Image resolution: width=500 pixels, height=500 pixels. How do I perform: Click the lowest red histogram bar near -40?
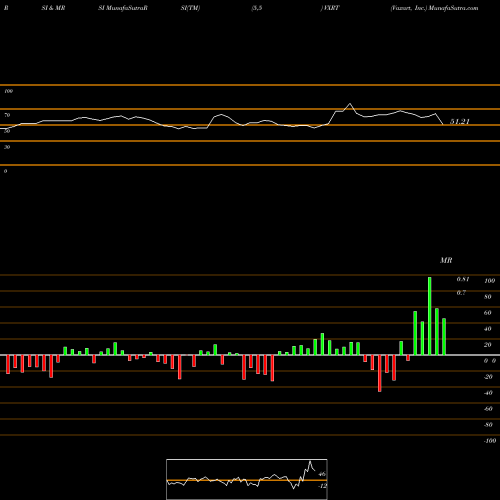click(380, 373)
